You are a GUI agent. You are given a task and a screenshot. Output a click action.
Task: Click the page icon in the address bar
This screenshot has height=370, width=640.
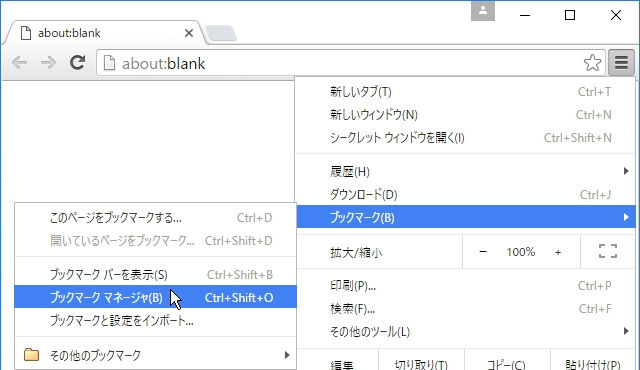pyautogui.click(x=109, y=63)
